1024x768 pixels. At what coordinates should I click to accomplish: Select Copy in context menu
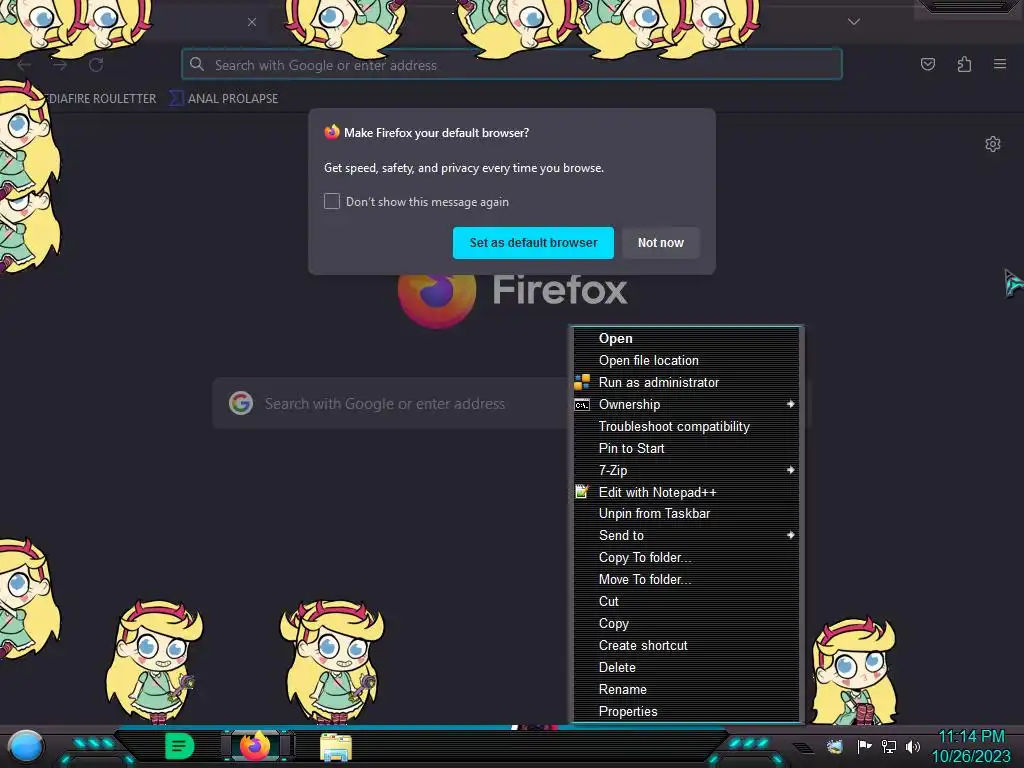coord(686,624)
